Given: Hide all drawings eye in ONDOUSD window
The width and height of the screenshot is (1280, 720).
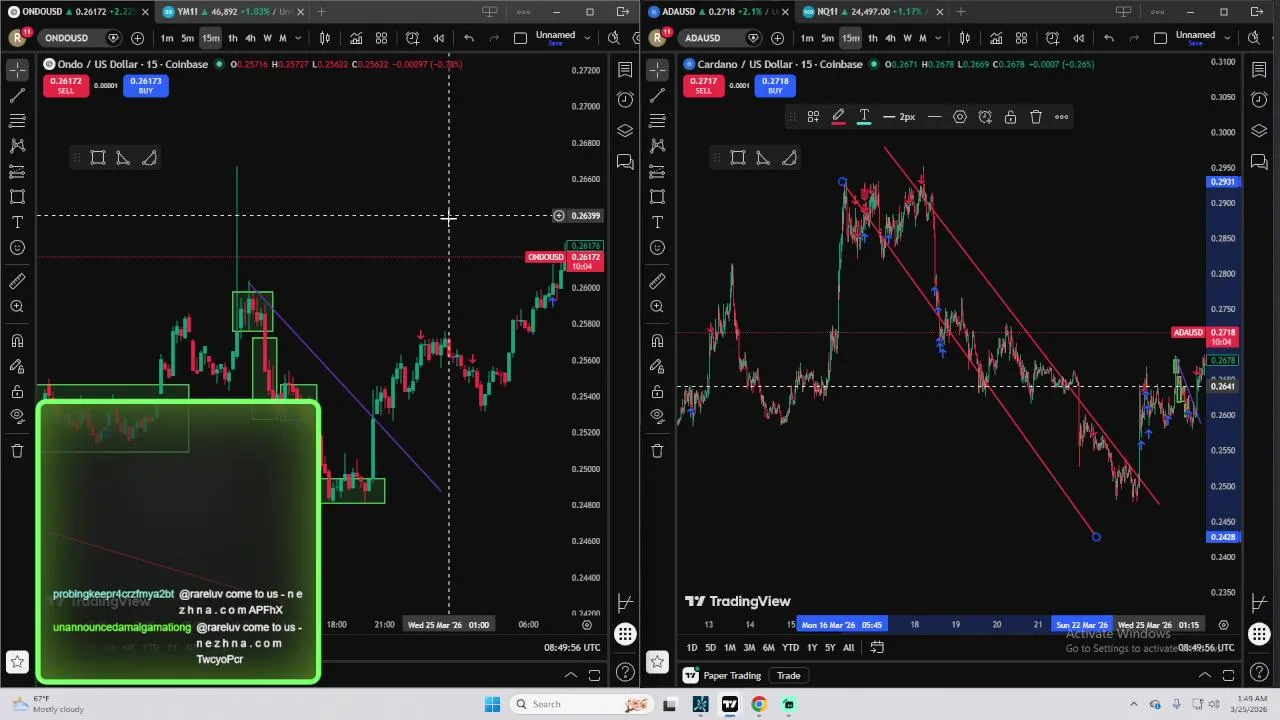Looking at the screenshot, I should [x=17, y=416].
